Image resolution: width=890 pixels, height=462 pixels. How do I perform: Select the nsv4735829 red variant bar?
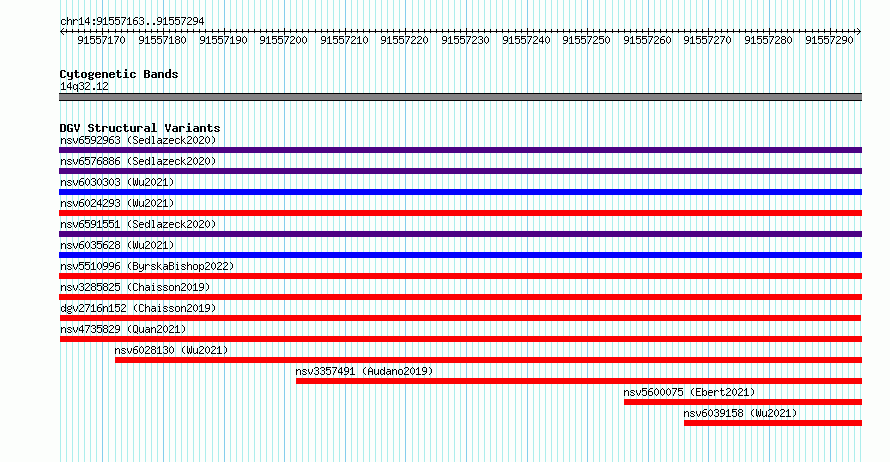click(461, 339)
